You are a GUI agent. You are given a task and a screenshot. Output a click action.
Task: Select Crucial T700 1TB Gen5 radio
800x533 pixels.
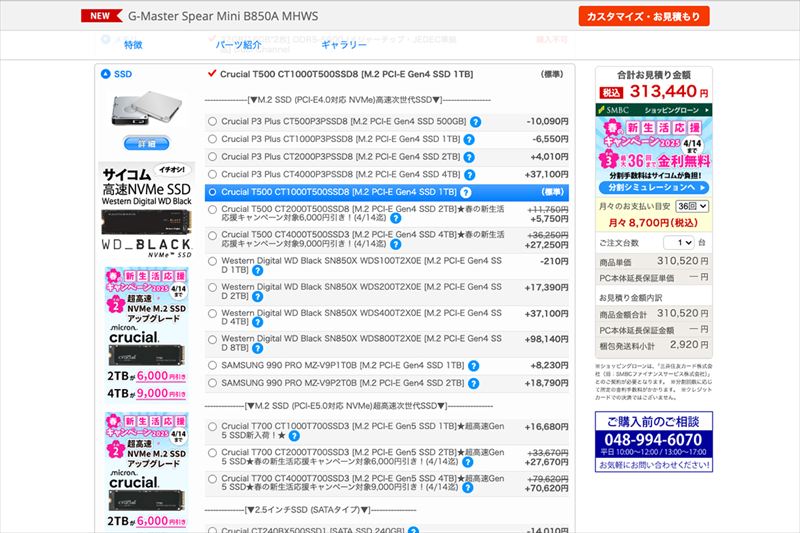tap(212, 426)
